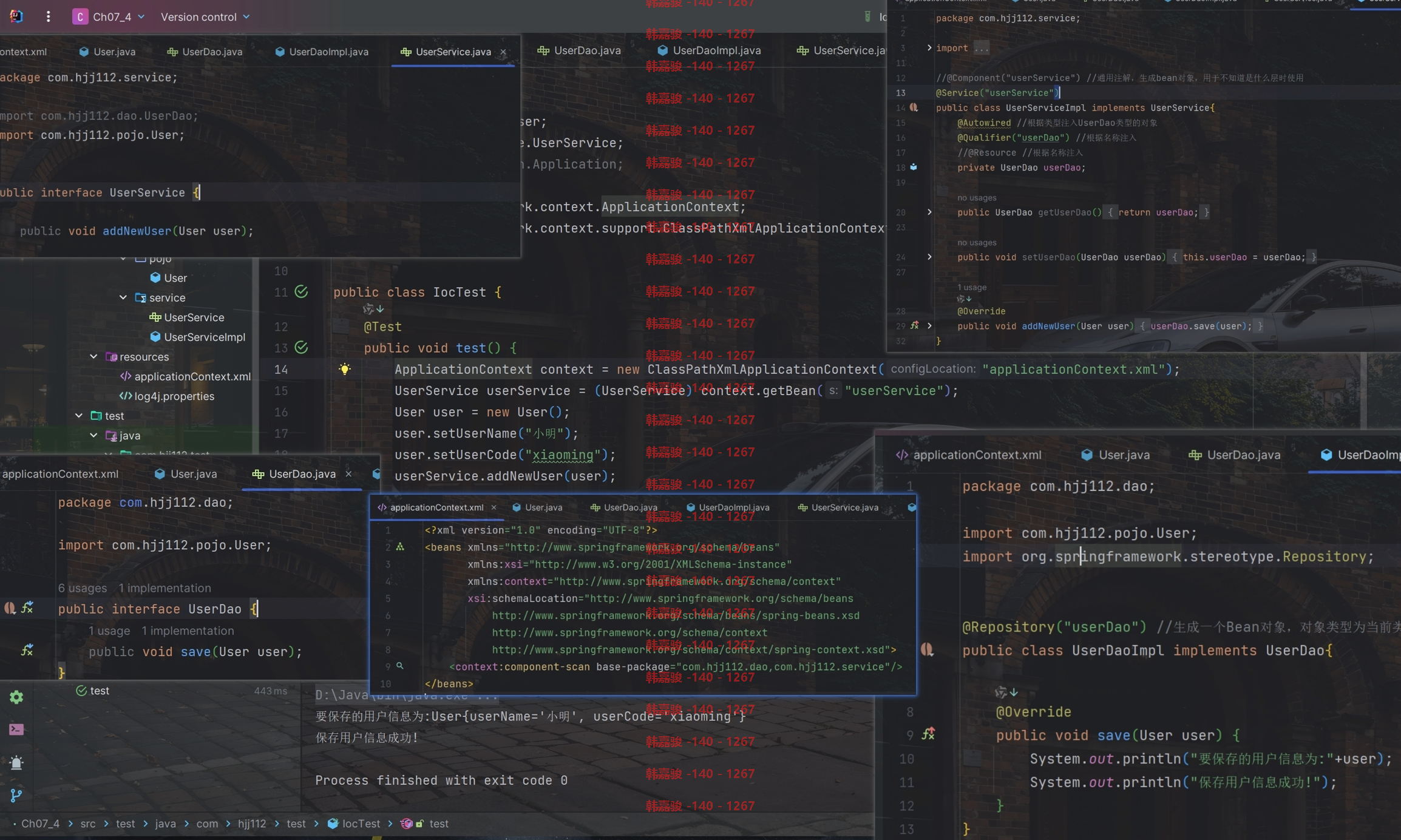The width and height of the screenshot is (1401, 840).
Task: Collapse the java test-root chevron
Action: pyautogui.click(x=94, y=436)
